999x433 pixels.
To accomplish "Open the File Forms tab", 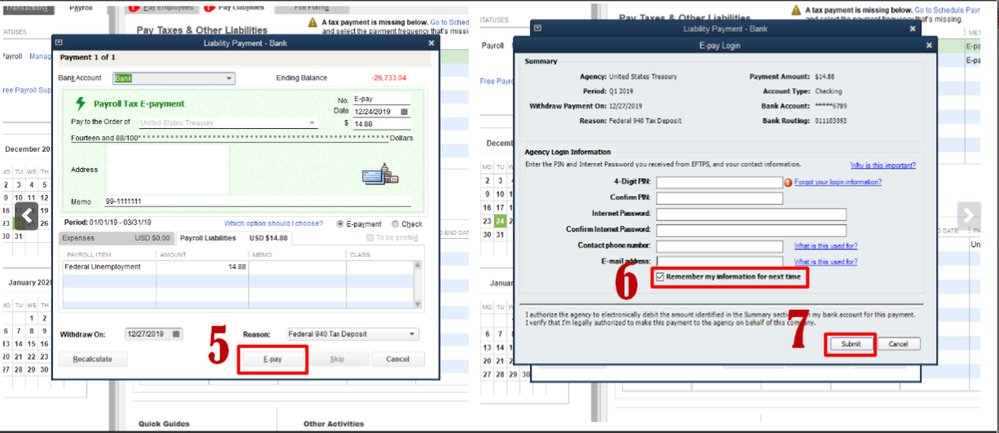I will pyautogui.click(x=312, y=8).
